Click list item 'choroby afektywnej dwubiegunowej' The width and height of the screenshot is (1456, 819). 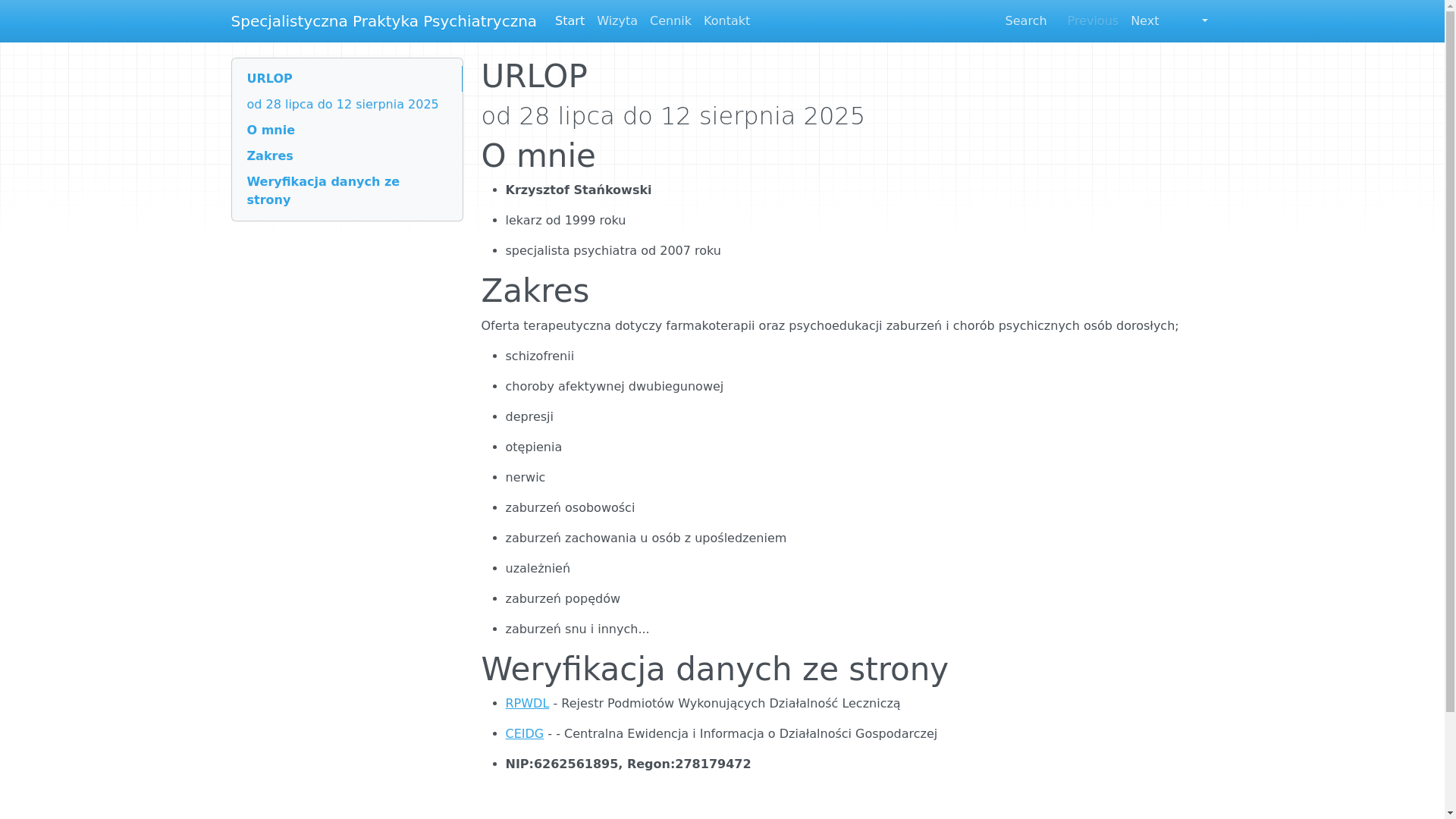(x=614, y=387)
